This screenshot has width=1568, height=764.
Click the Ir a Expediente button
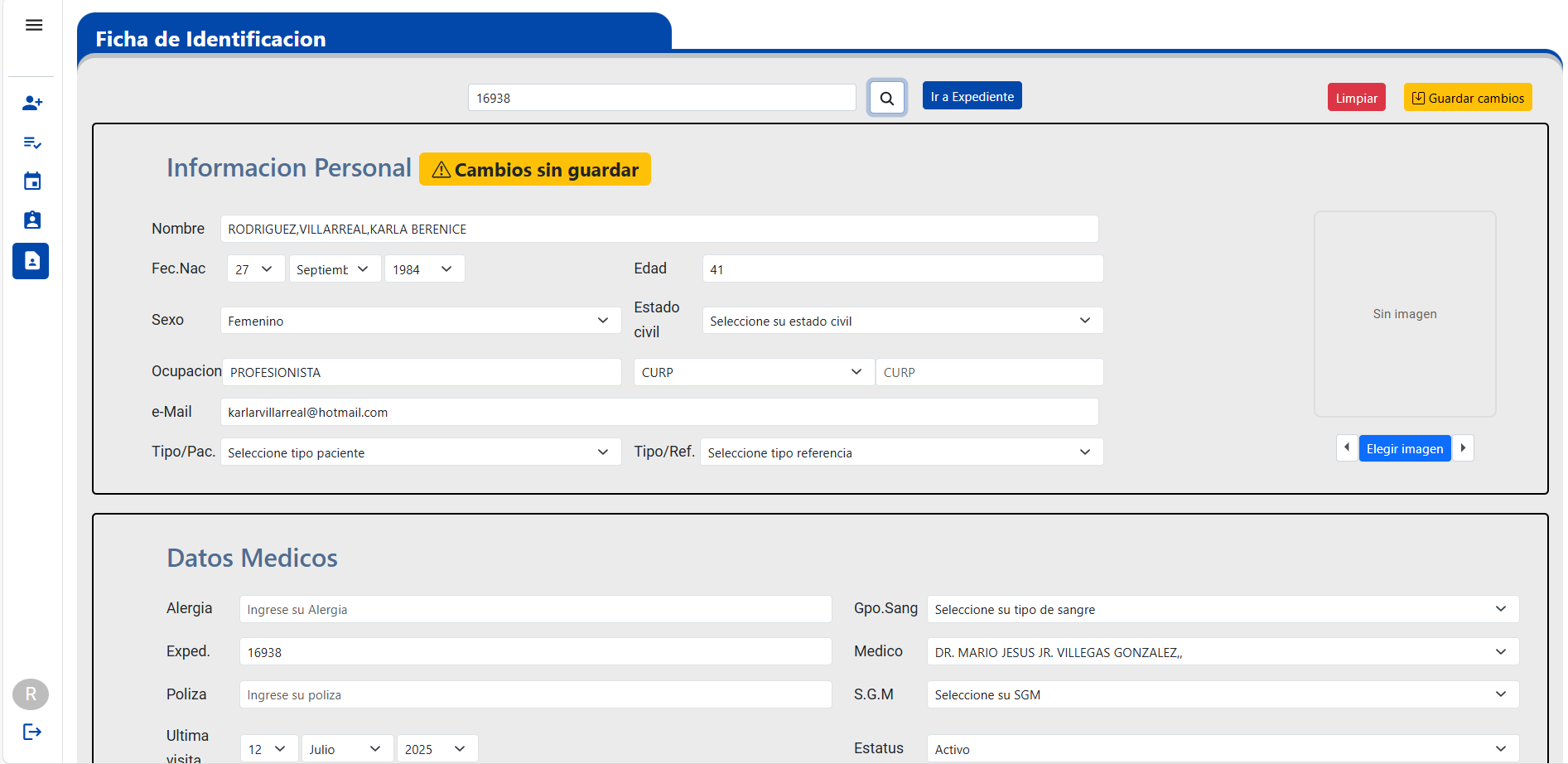(972, 95)
